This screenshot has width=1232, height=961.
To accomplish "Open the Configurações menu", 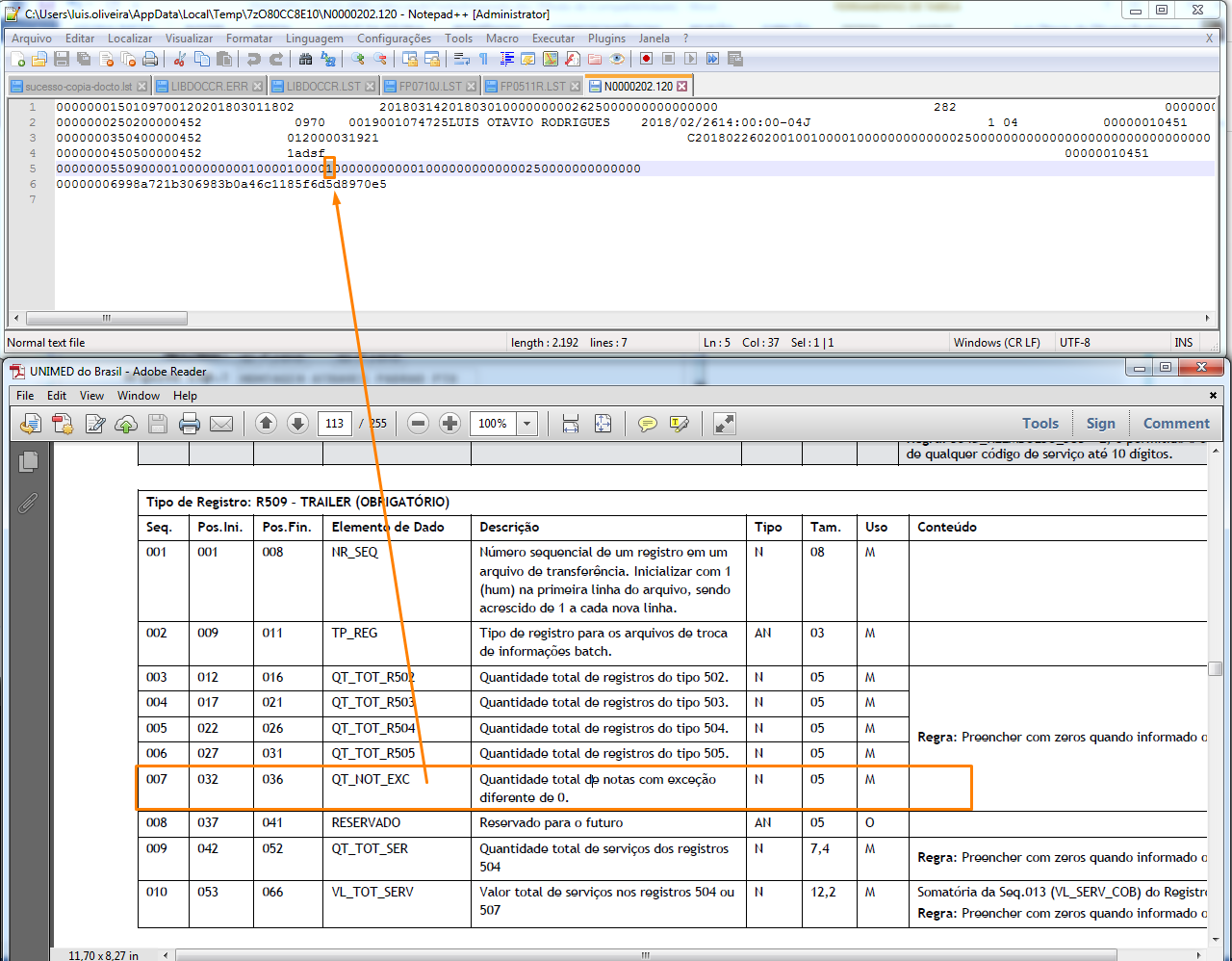I will pos(394,39).
